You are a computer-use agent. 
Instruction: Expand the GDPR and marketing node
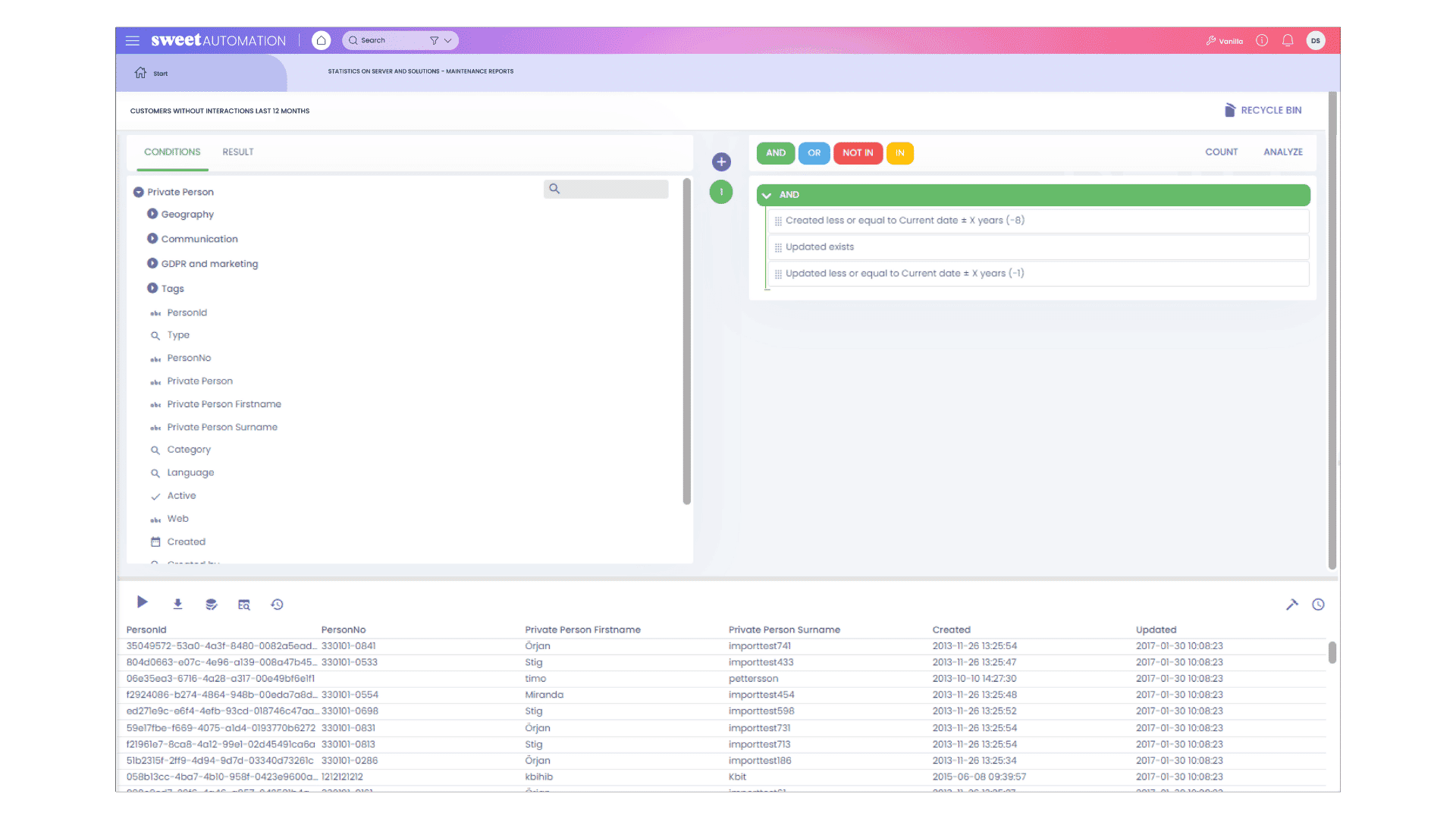152,264
